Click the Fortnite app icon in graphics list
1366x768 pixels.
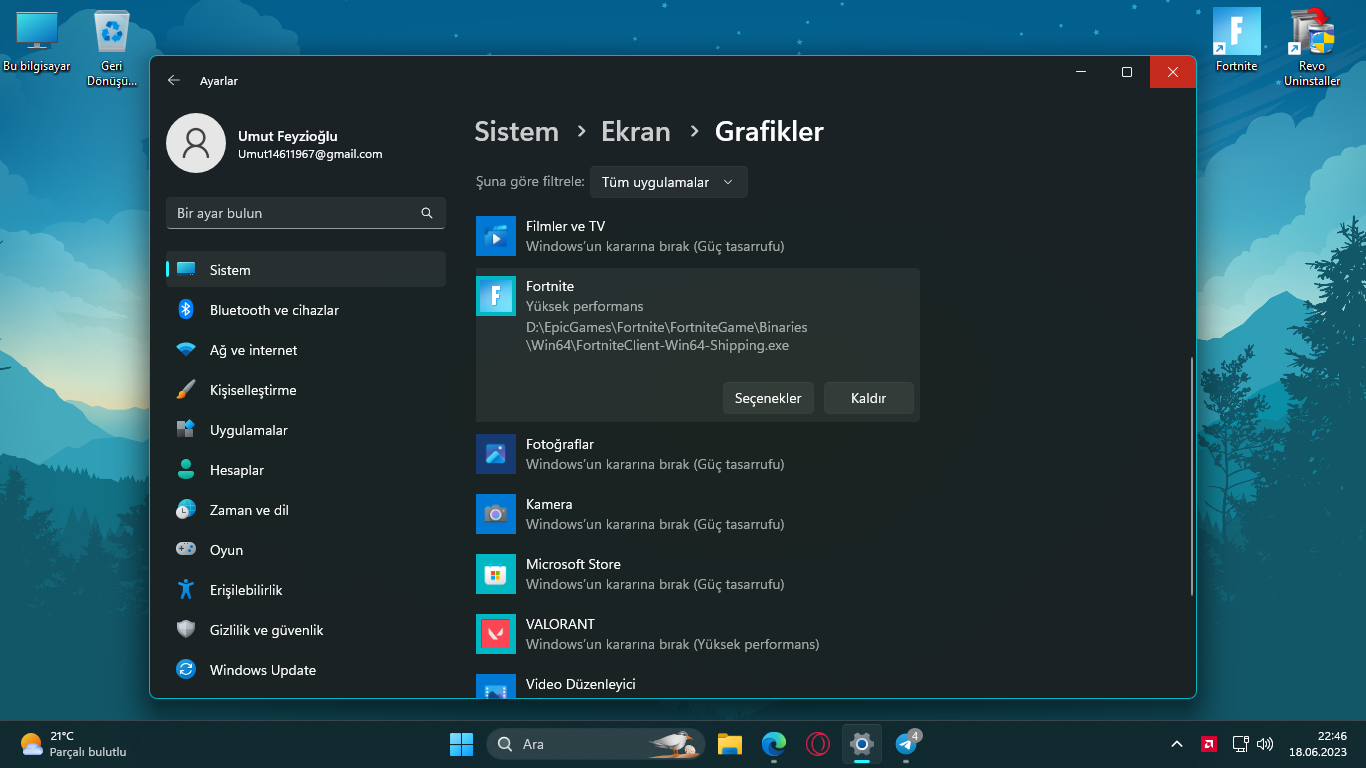pyautogui.click(x=496, y=296)
